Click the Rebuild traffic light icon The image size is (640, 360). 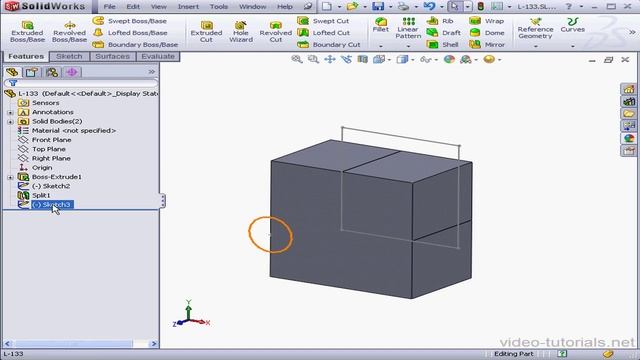pyautogui.click(x=481, y=7)
